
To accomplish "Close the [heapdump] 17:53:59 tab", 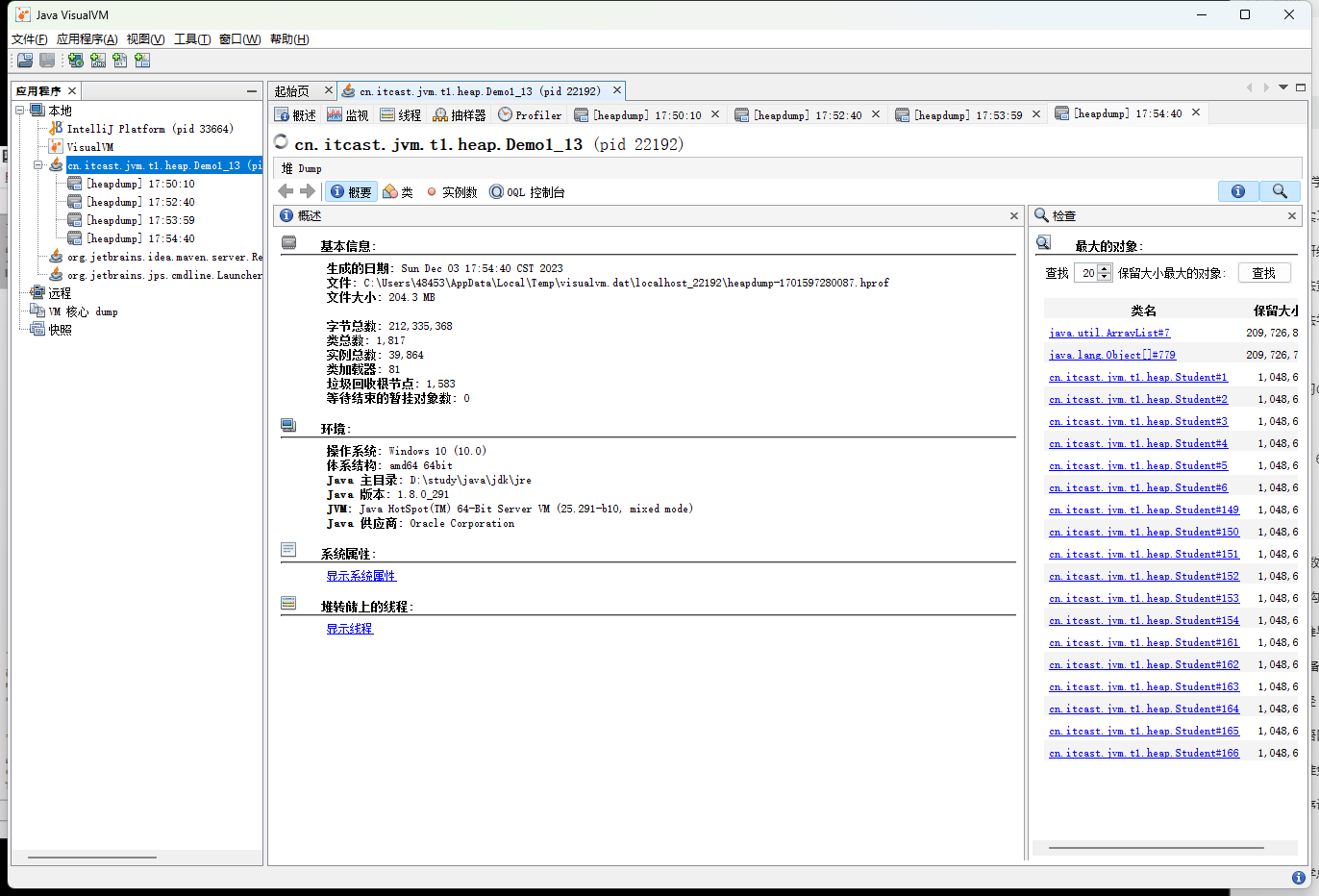I will coord(1036,114).
